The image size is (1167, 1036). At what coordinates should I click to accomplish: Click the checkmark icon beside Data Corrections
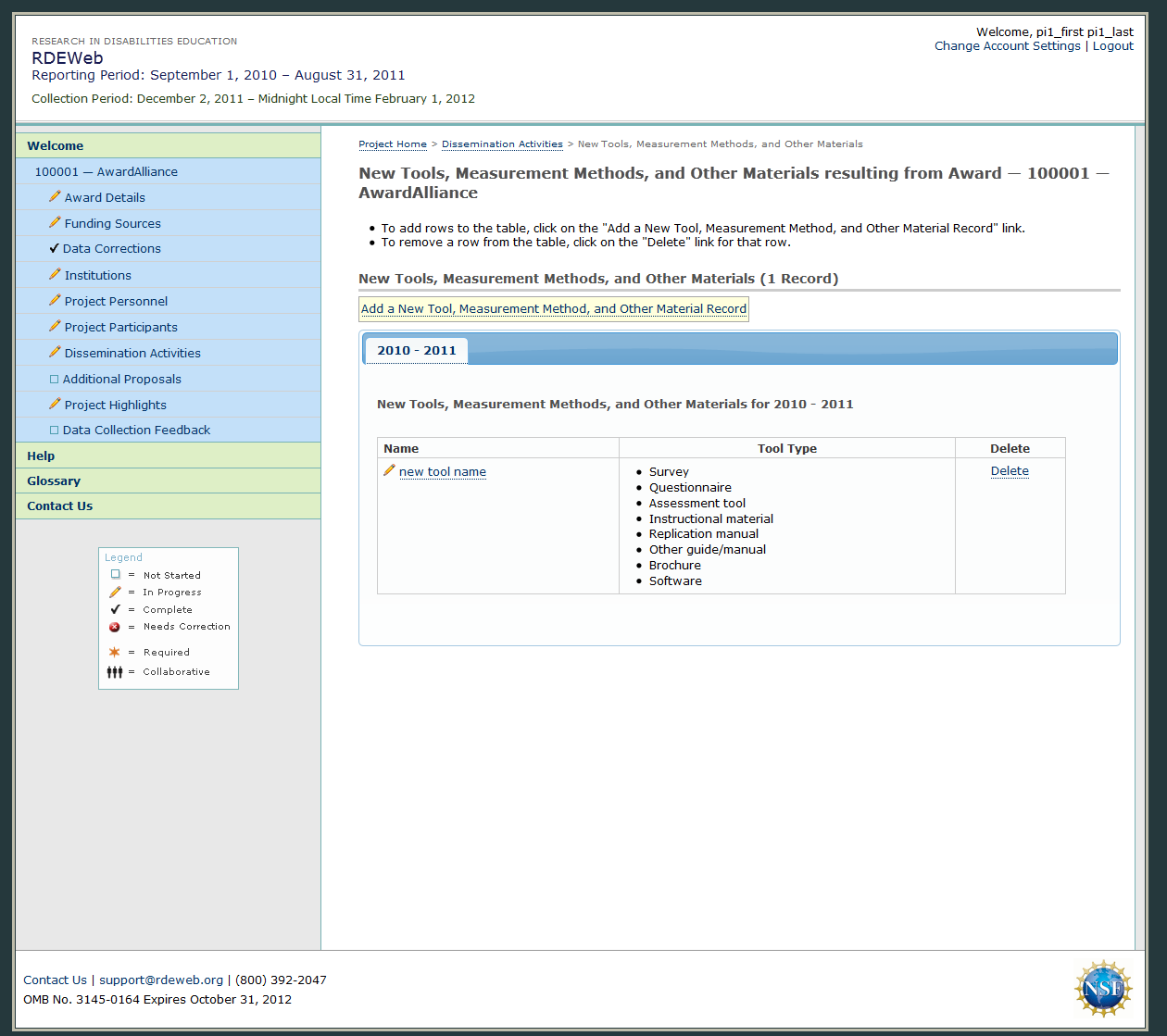[54, 248]
